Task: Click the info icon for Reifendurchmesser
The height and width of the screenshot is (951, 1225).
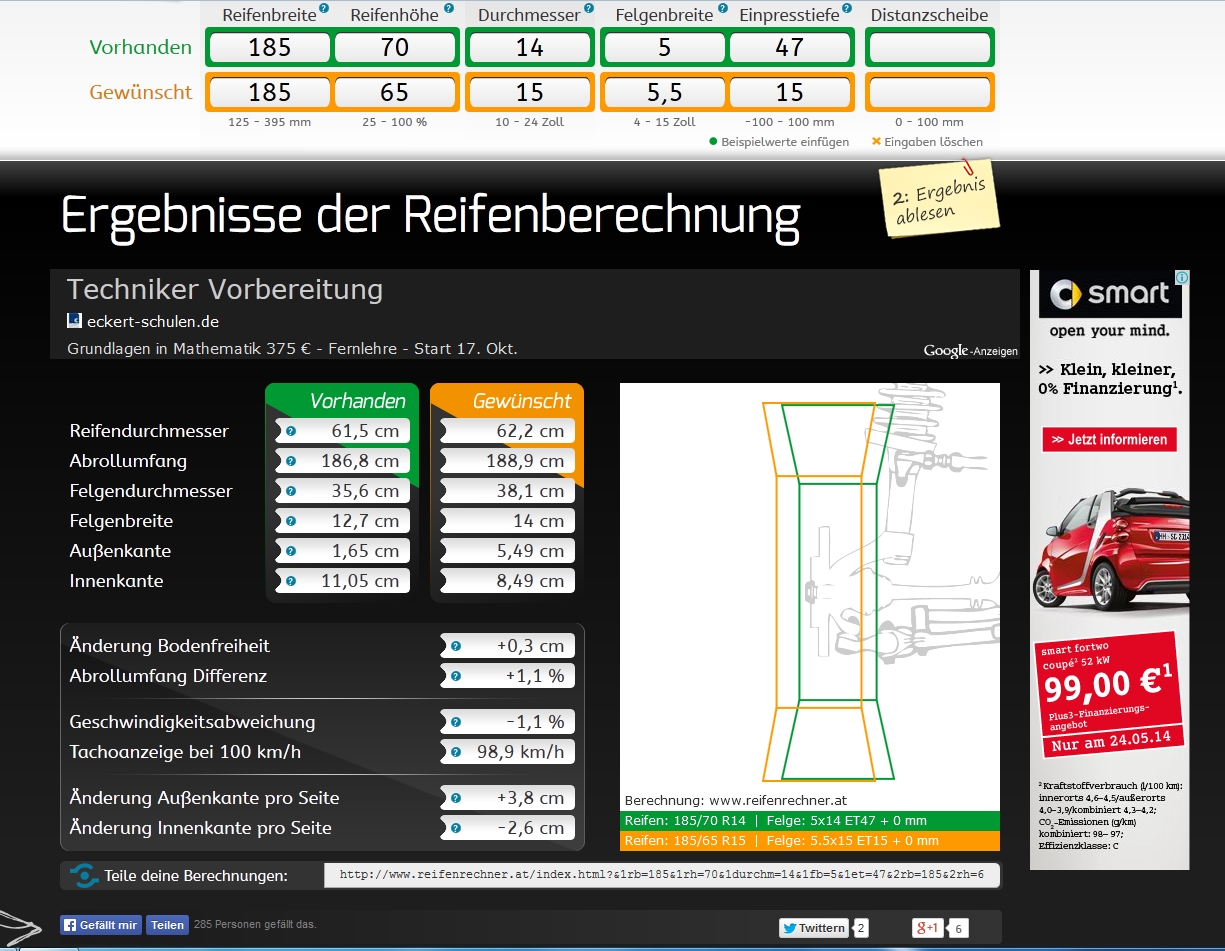Action: [x=291, y=432]
